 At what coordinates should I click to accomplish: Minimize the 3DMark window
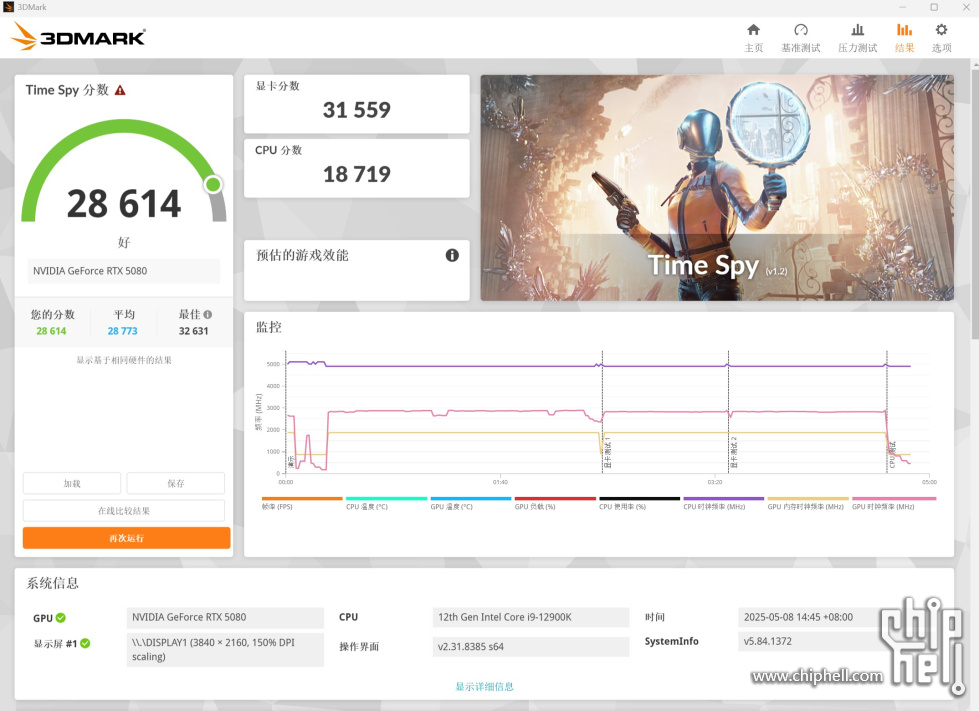[902, 7]
